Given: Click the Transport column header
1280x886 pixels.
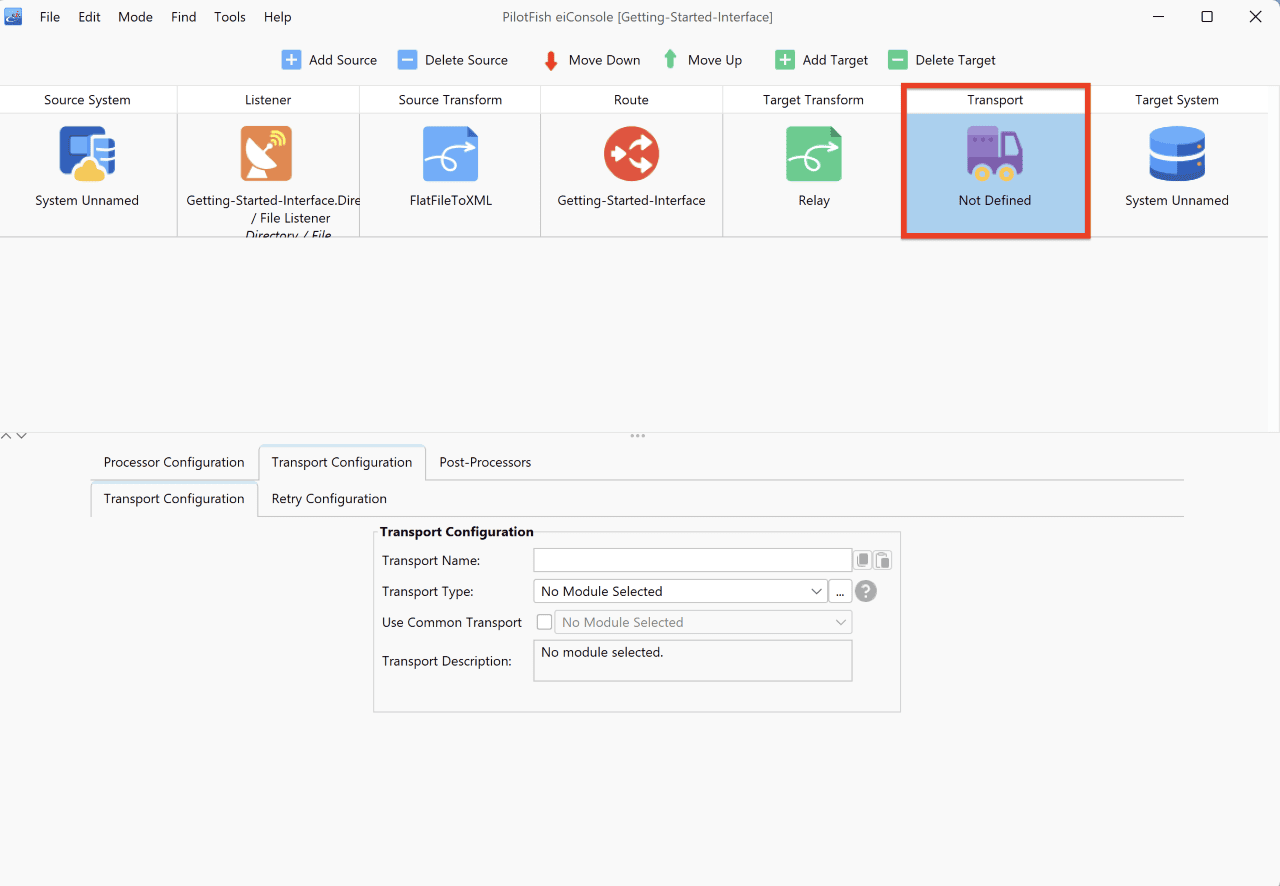Looking at the screenshot, I should click(995, 100).
